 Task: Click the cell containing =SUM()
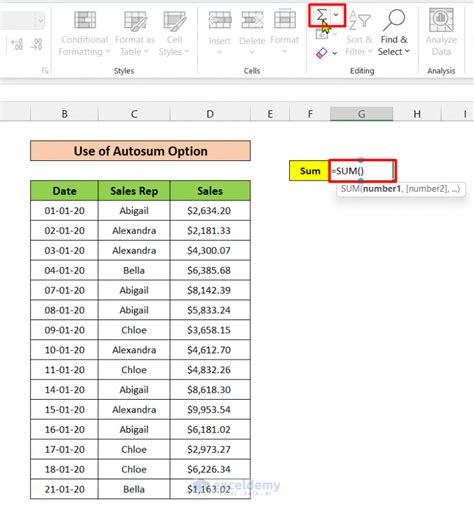(362, 171)
